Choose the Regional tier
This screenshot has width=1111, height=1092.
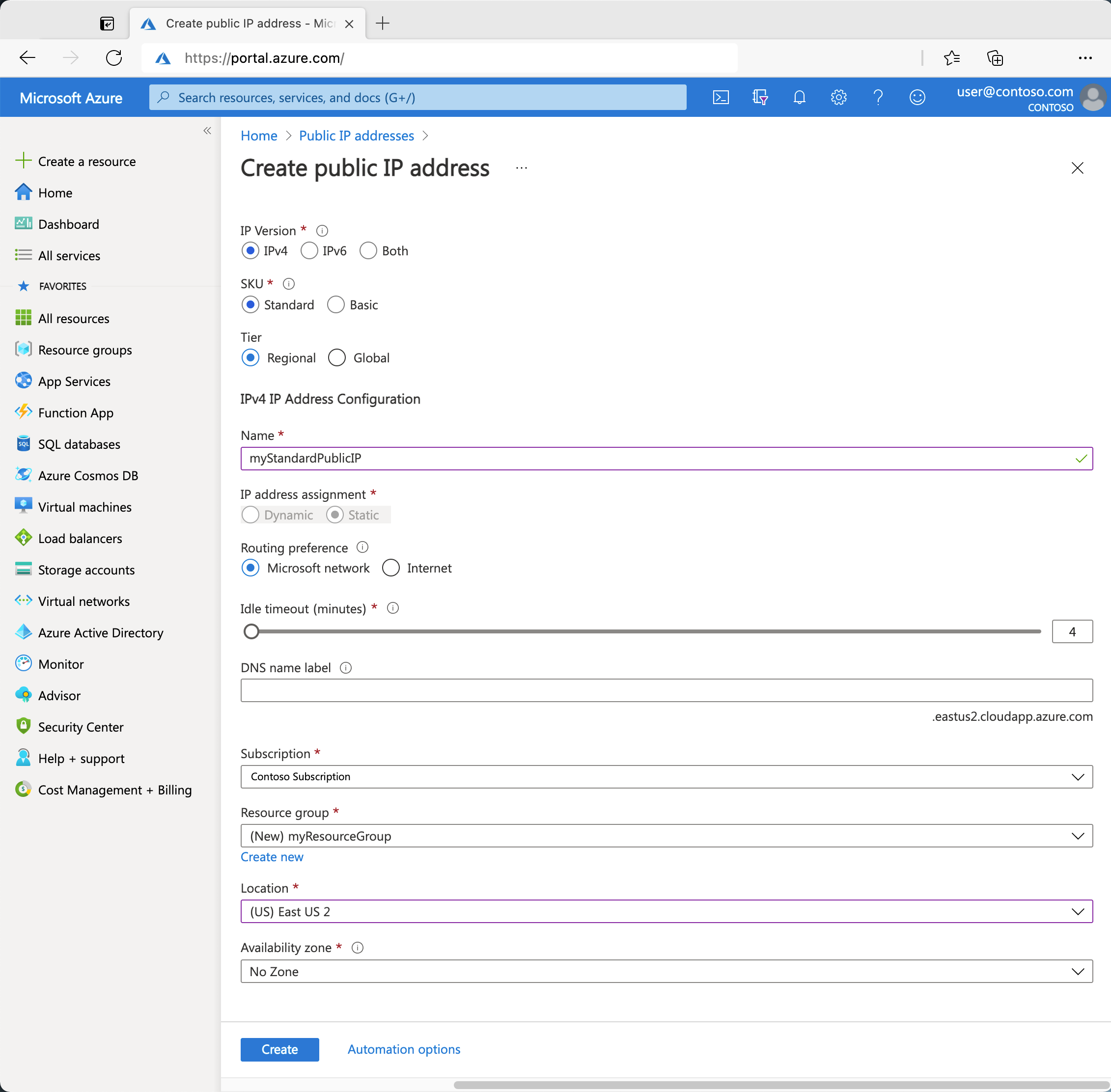pyautogui.click(x=250, y=358)
